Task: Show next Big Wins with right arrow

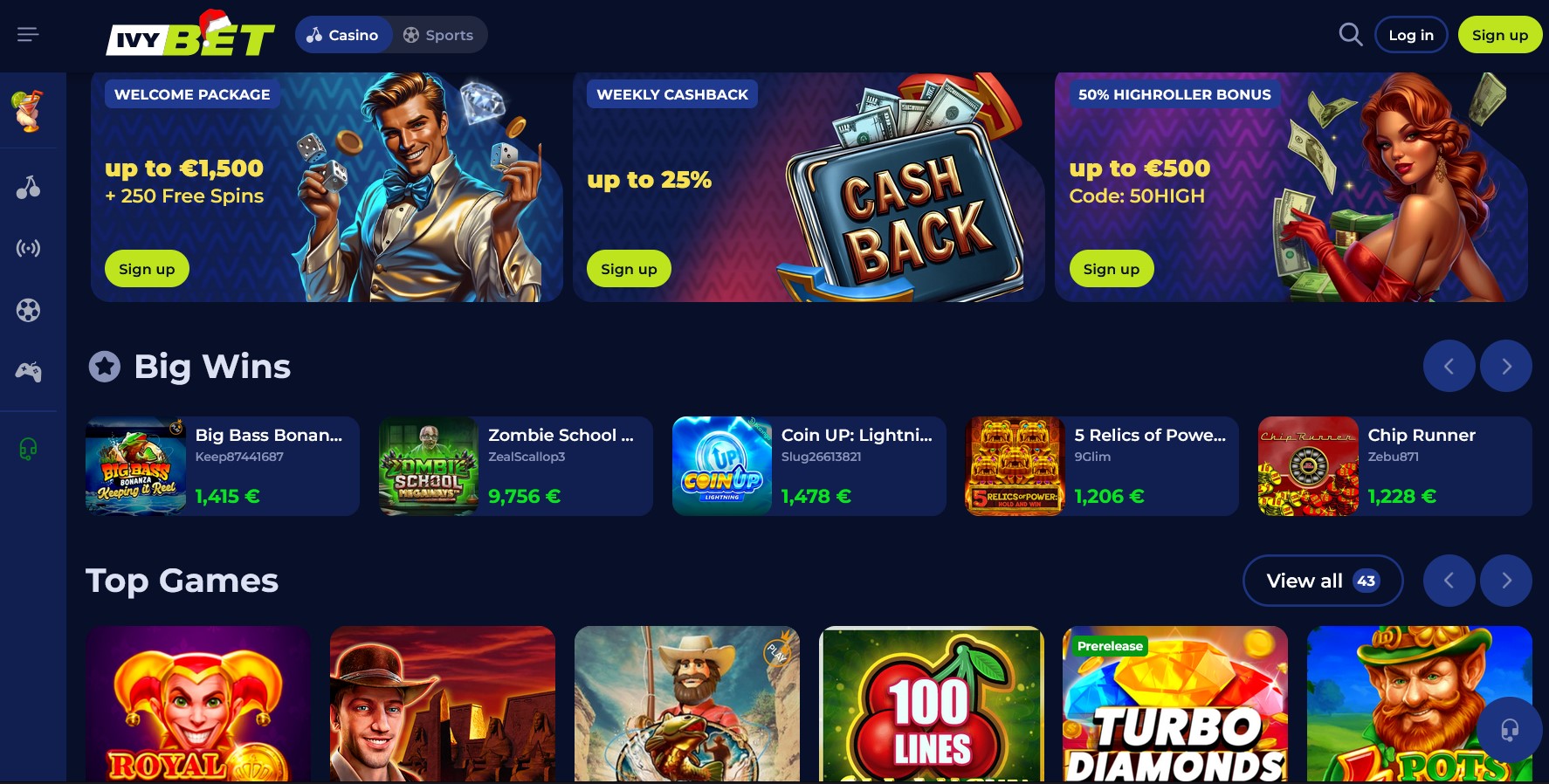Action: pos(1506,366)
